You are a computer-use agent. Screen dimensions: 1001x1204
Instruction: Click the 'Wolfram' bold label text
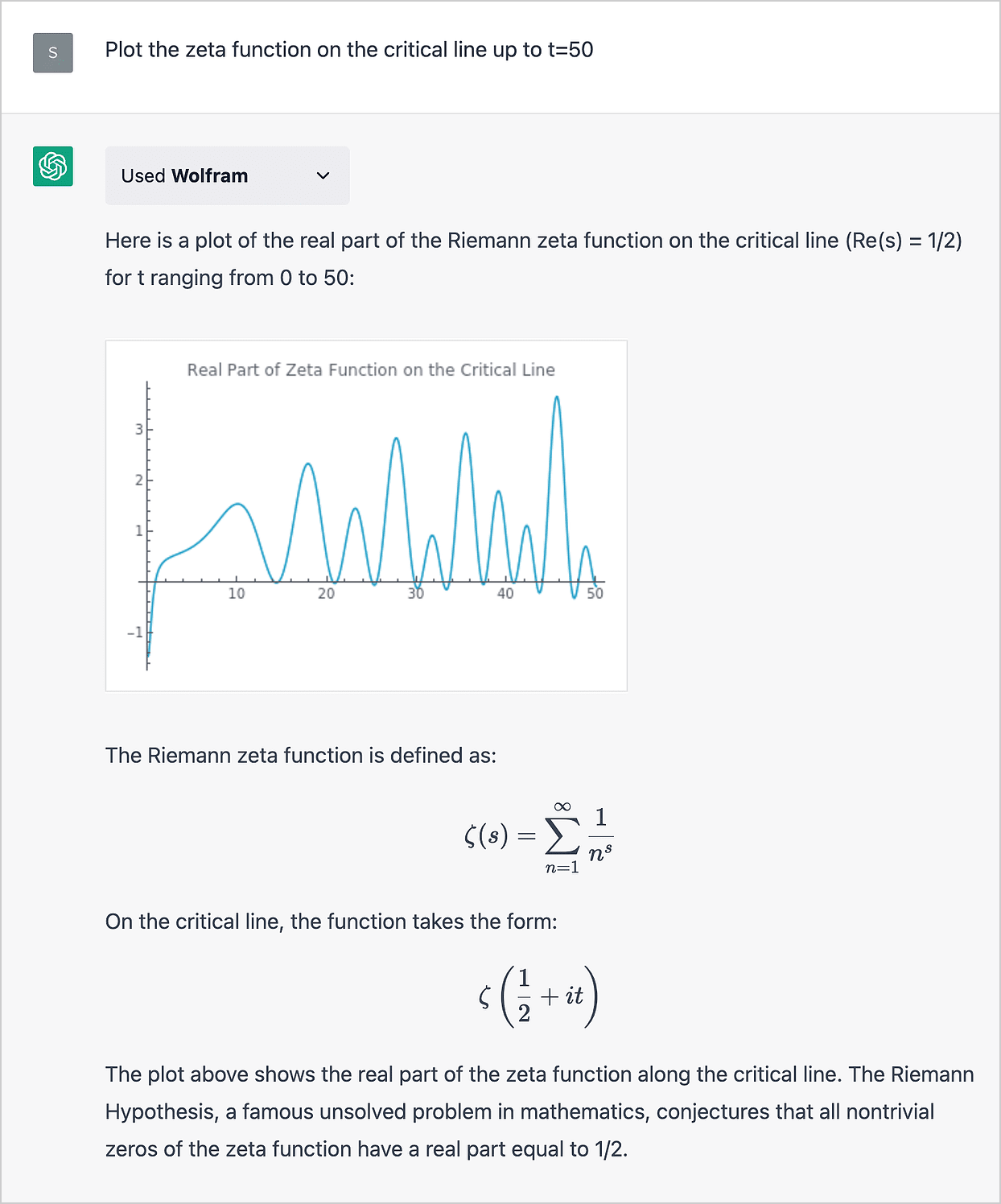pyautogui.click(x=210, y=175)
